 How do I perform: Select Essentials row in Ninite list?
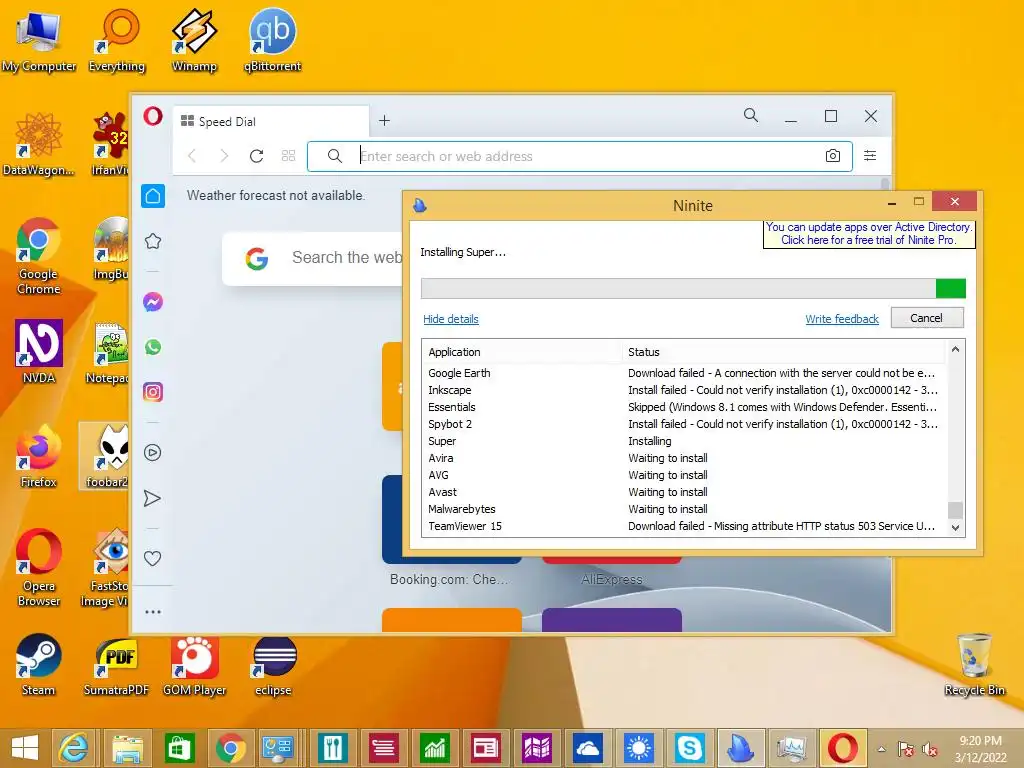click(684, 407)
